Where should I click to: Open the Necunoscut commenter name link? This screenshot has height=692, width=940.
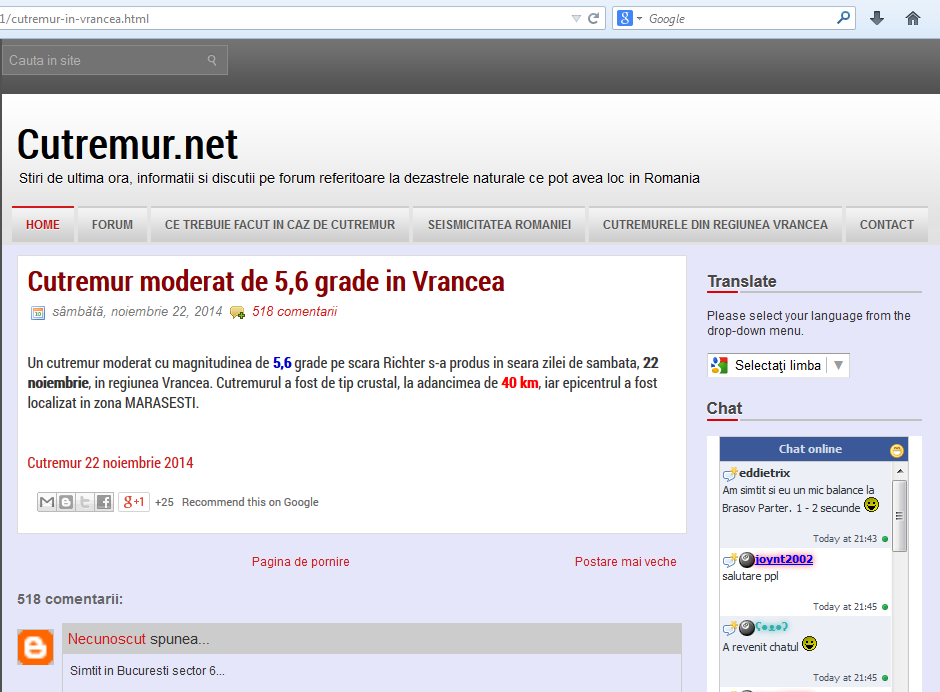tap(107, 639)
